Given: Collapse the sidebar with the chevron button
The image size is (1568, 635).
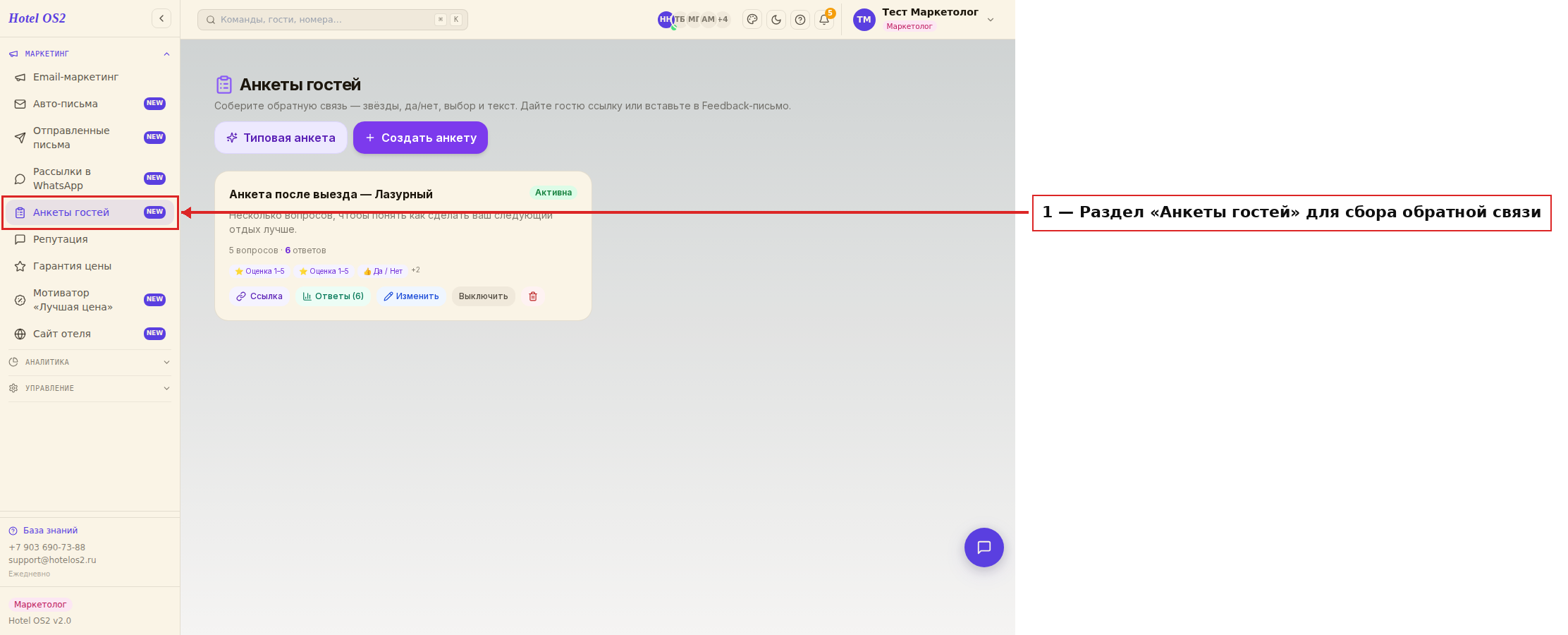Looking at the screenshot, I should pyautogui.click(x=161, y=18).
